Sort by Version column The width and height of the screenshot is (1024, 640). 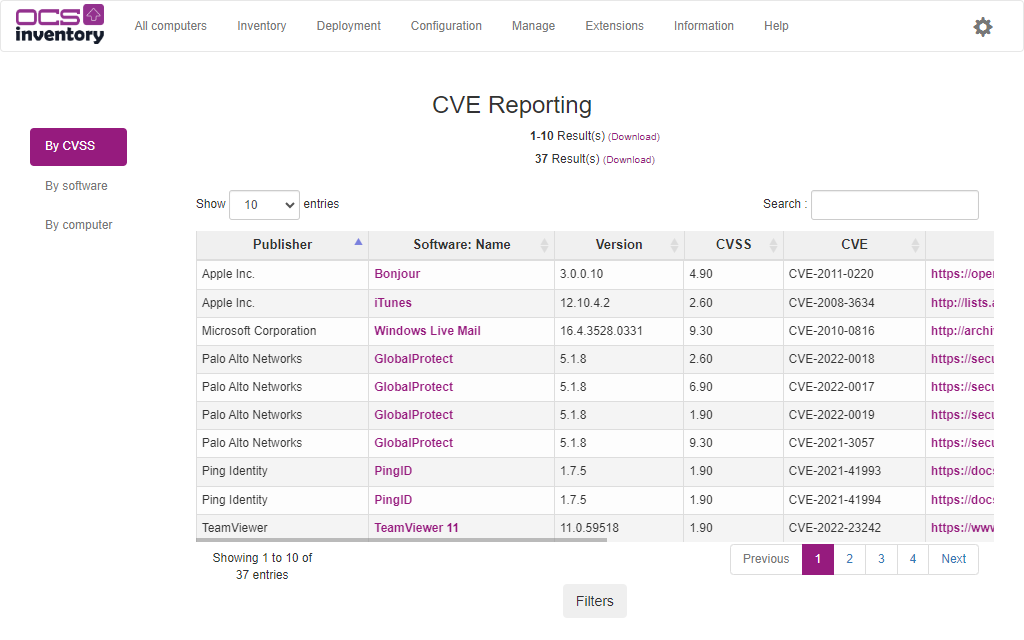pyautogui.click(x=618, y=244)
